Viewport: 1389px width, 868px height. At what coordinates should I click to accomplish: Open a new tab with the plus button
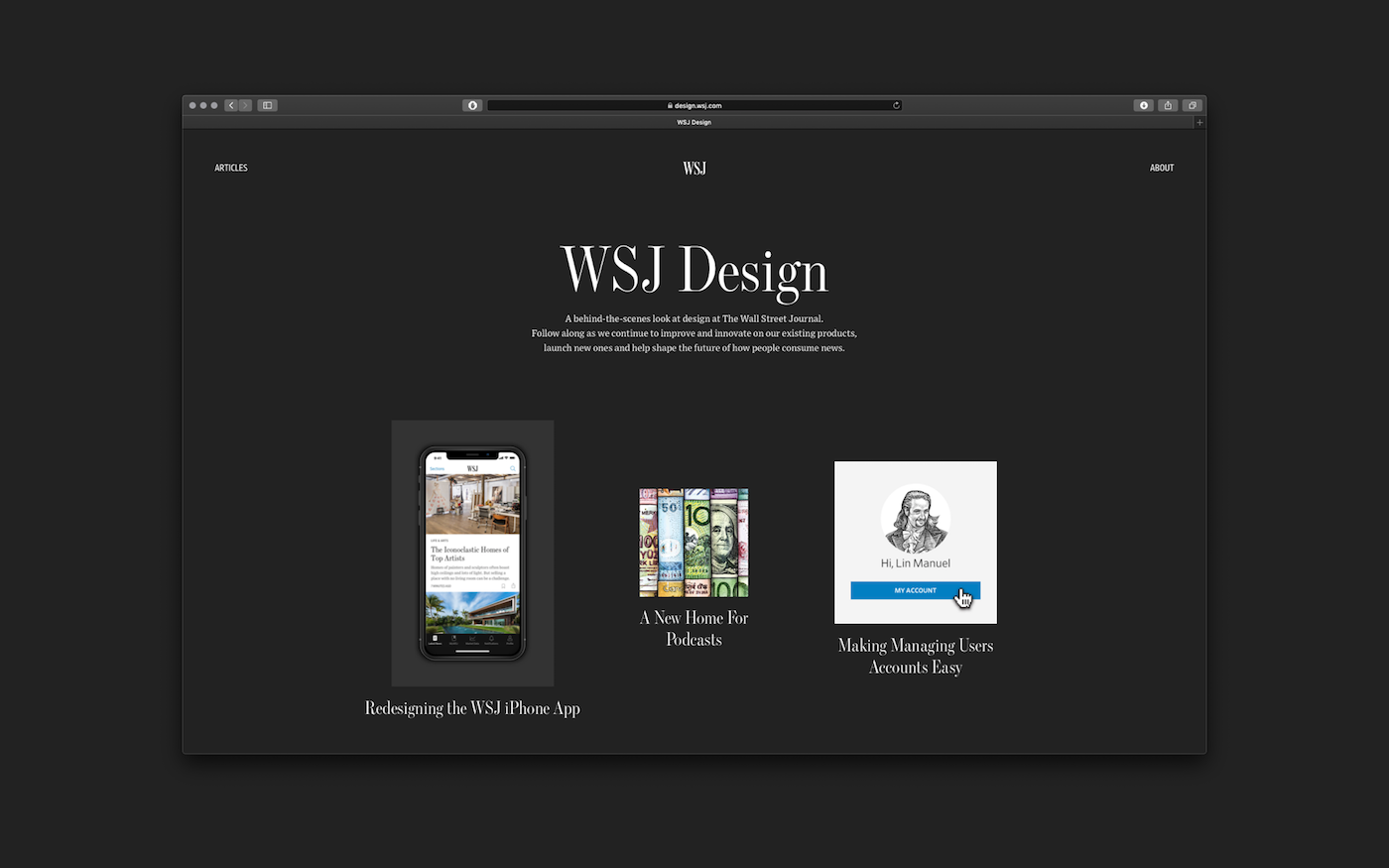(x=1200, y=122)
